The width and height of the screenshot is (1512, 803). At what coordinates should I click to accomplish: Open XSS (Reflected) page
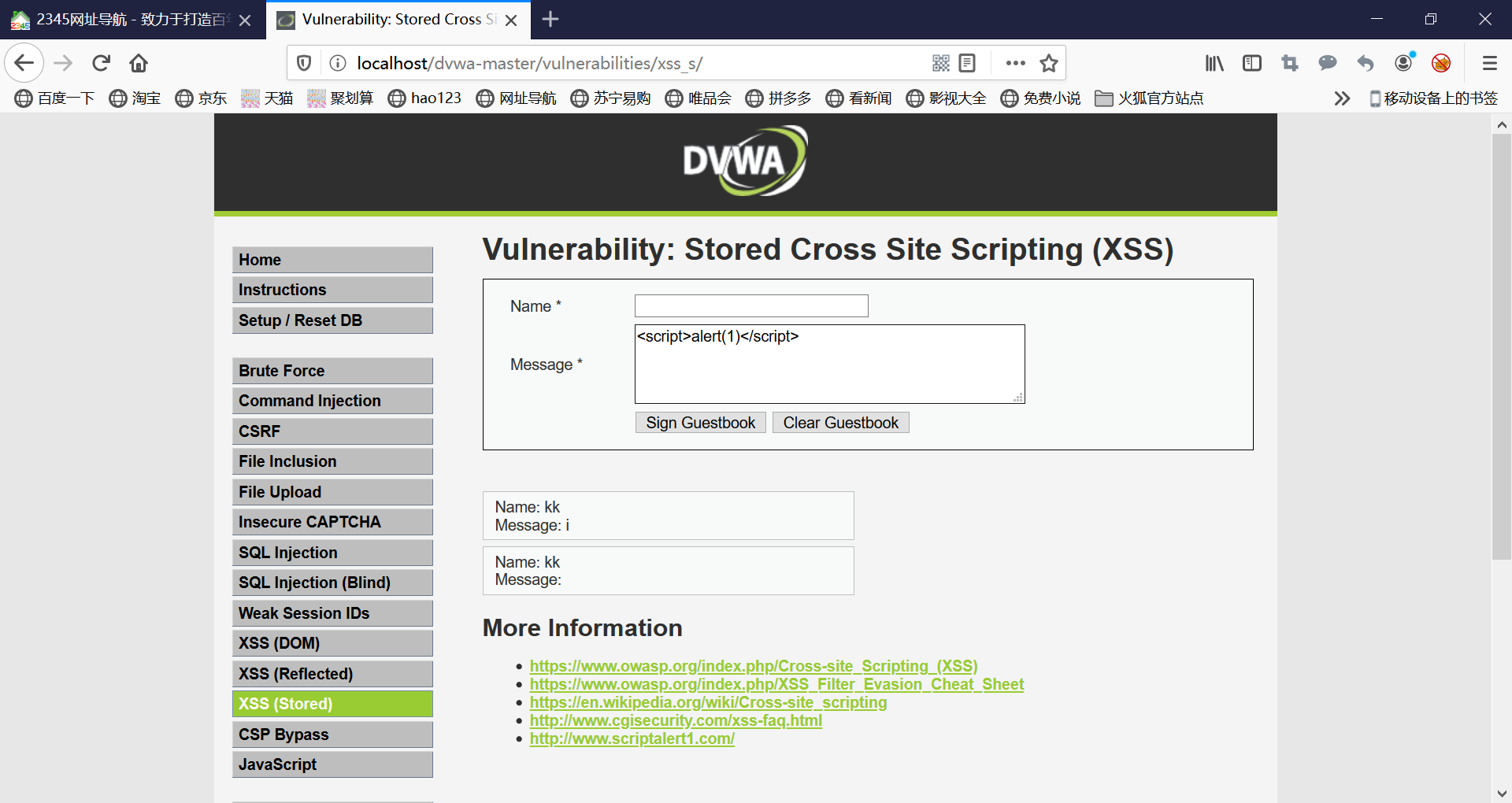(x=332, y=674)
